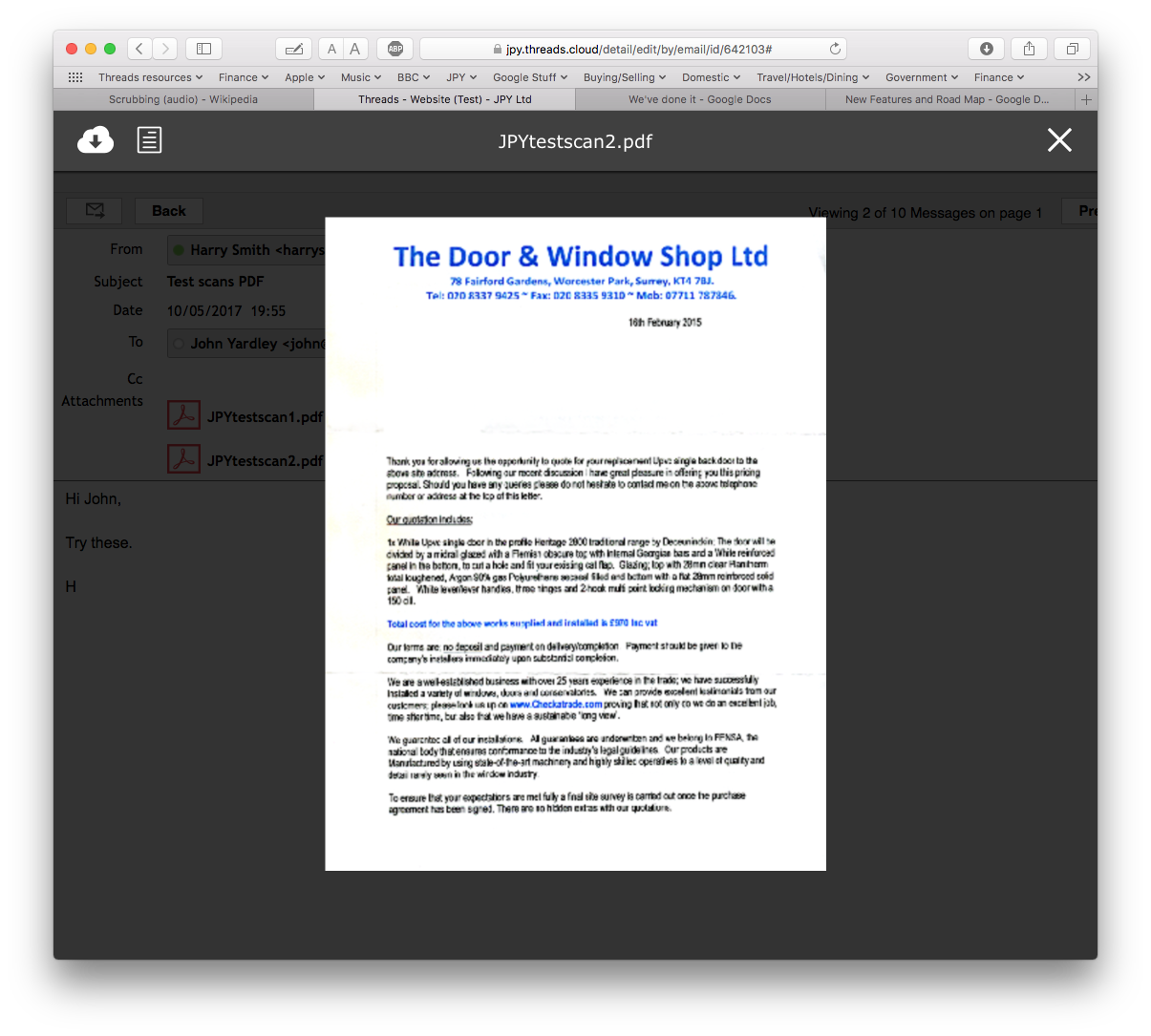Show Safari downloads

click(987, 49)
